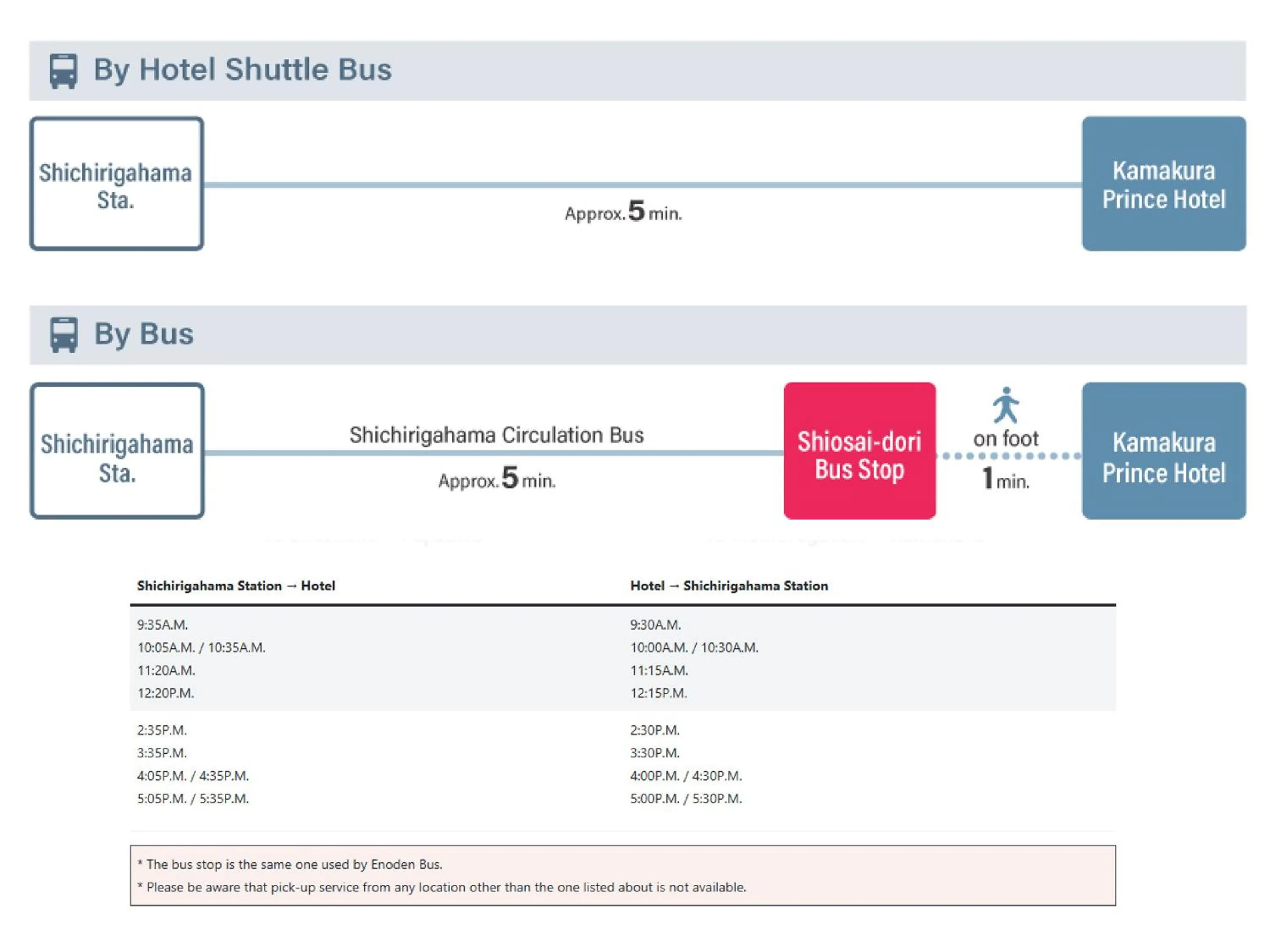Click the By Hotel Shuttle Bus heading text
This screenshot has width=1270, height=952.
coord(242,70)
